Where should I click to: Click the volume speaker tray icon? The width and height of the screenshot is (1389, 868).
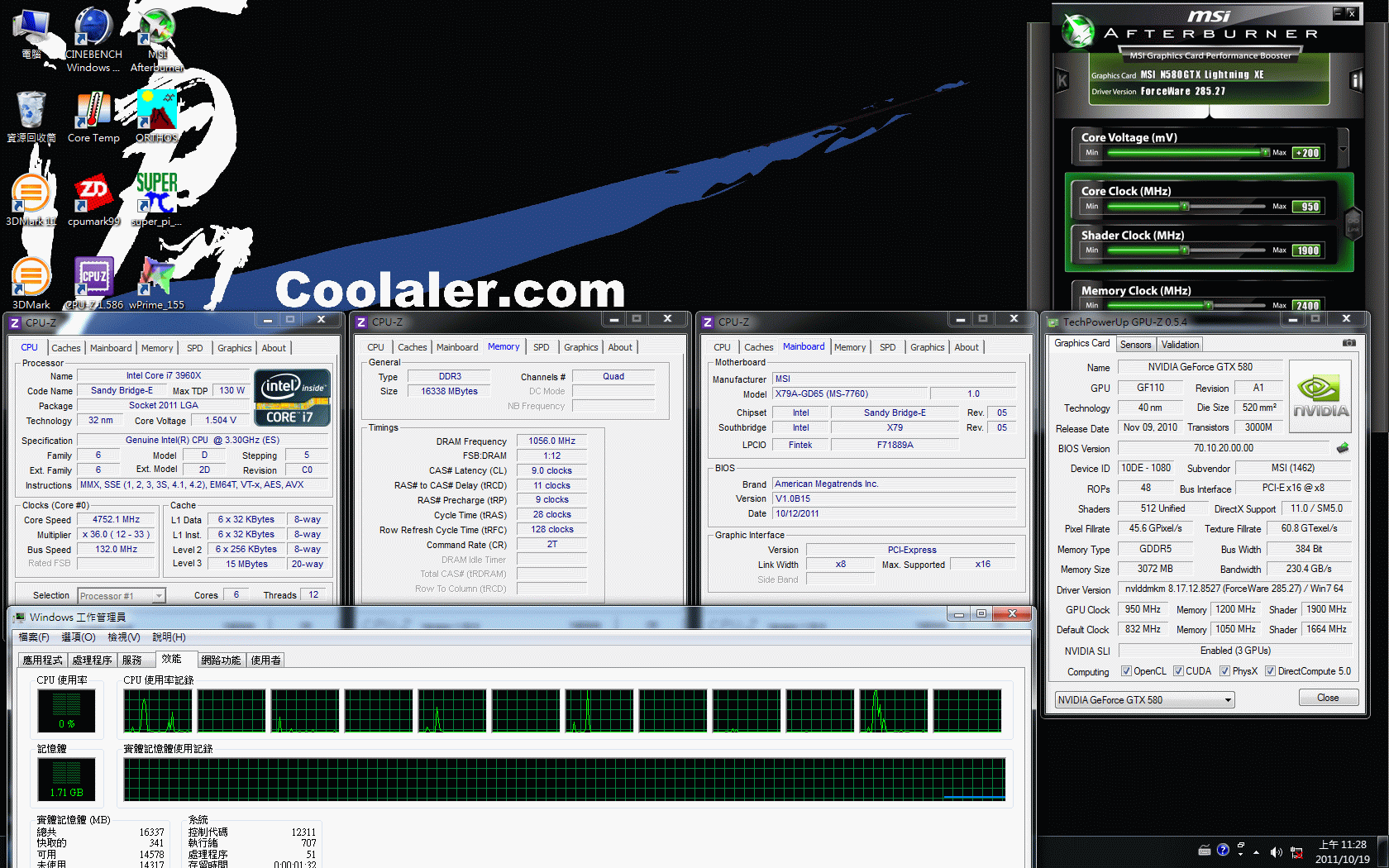1276,851
